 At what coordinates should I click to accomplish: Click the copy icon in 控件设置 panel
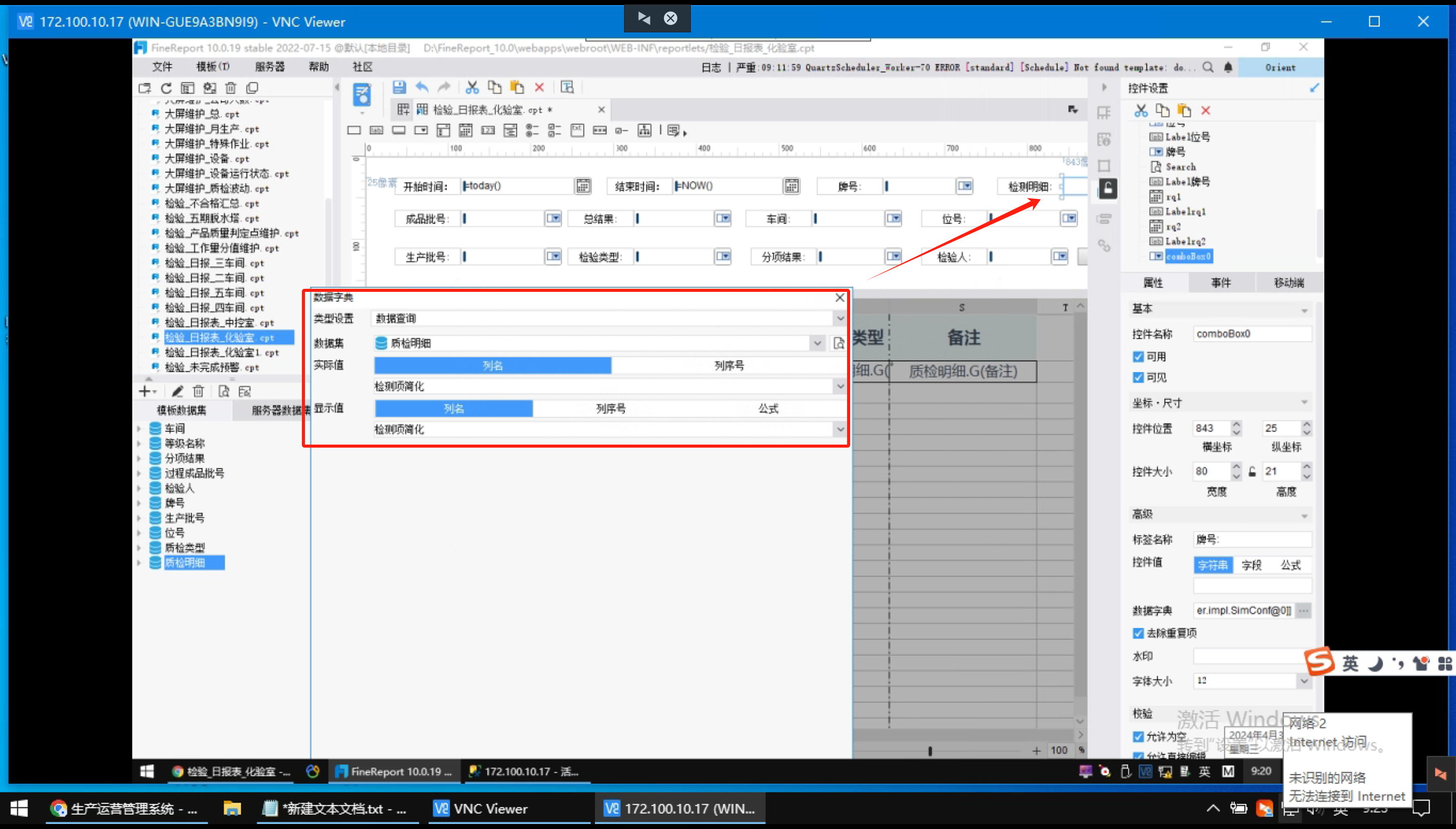[1162, 110]
